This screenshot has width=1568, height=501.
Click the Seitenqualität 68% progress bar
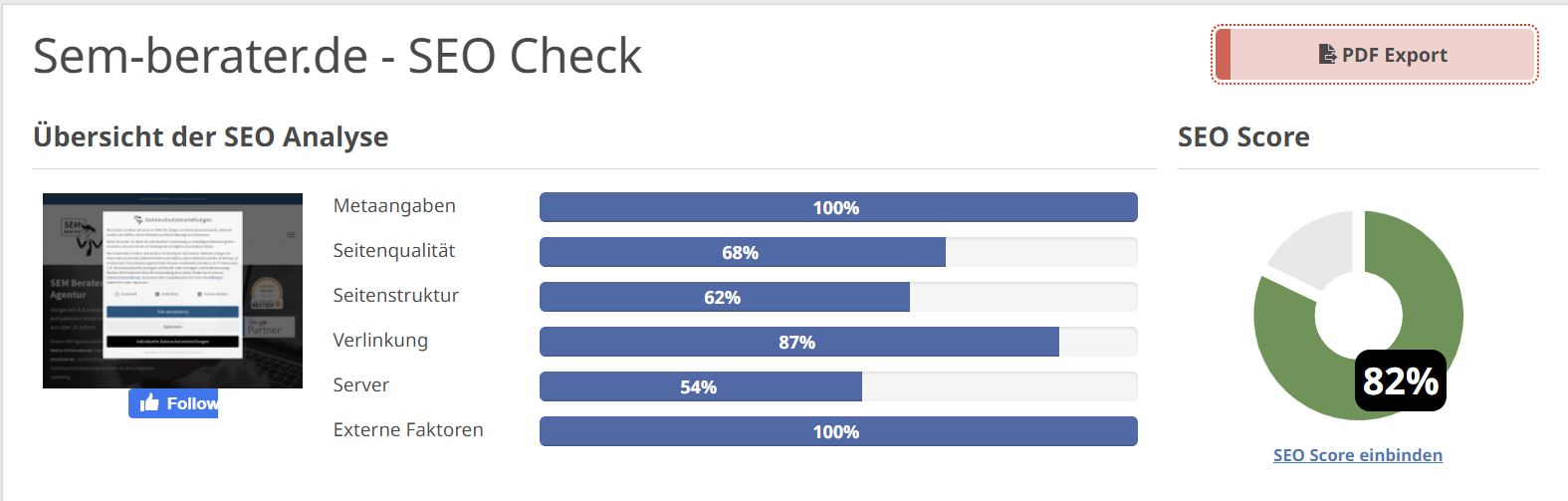tap(838, 252)
